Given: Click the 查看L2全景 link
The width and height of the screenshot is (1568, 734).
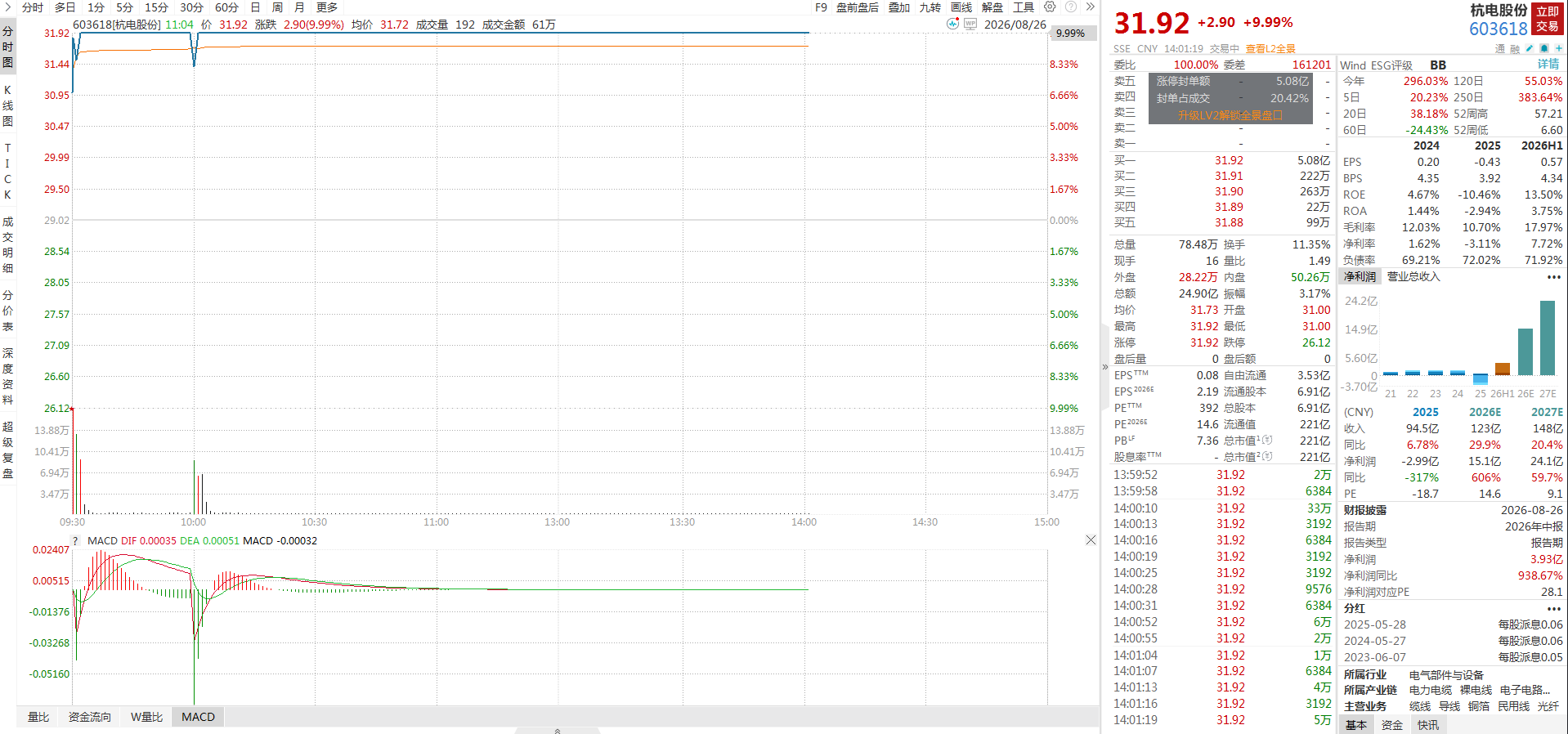Looking at the screenshot, I should 1270,49.
